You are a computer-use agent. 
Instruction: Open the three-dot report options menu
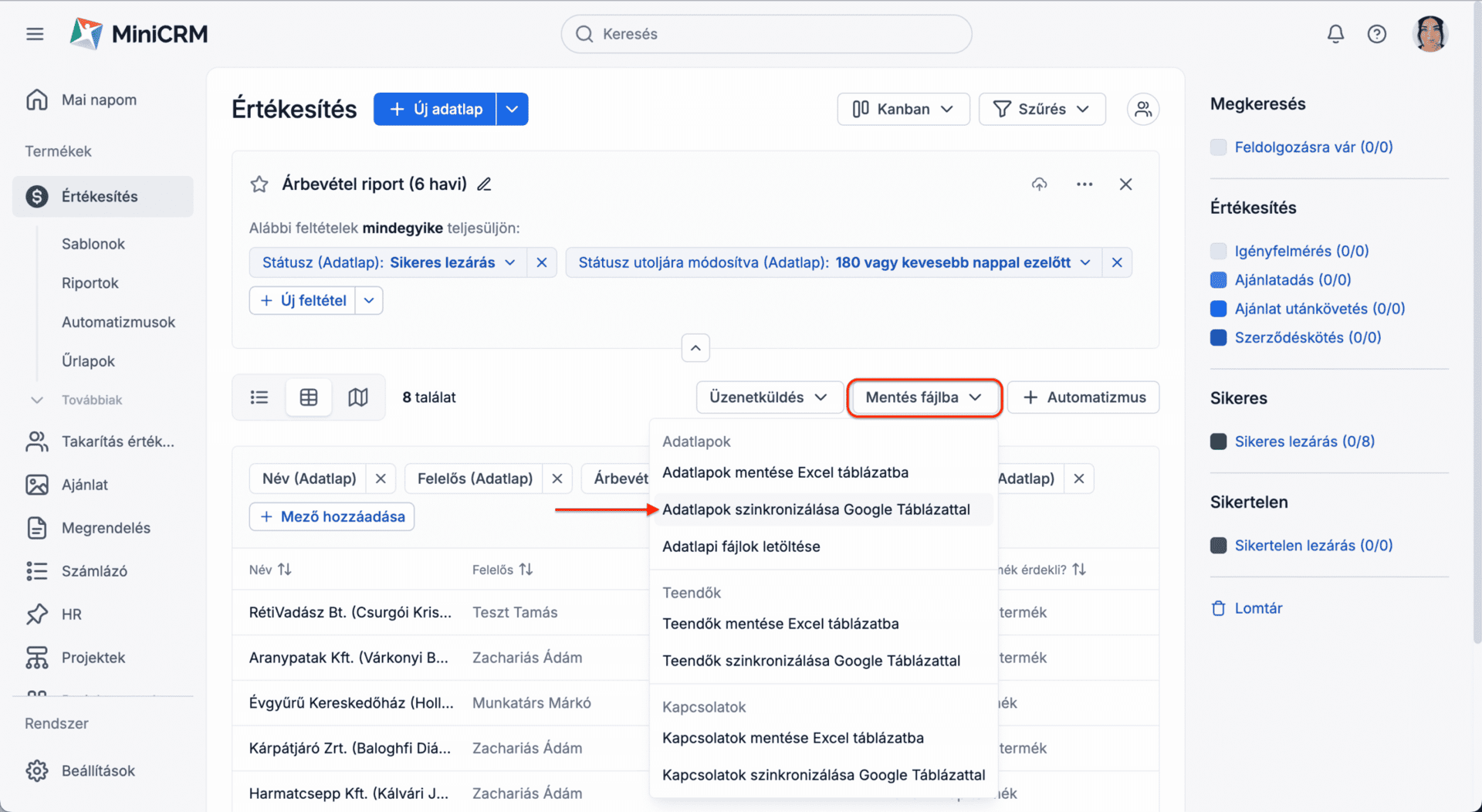1084,184
